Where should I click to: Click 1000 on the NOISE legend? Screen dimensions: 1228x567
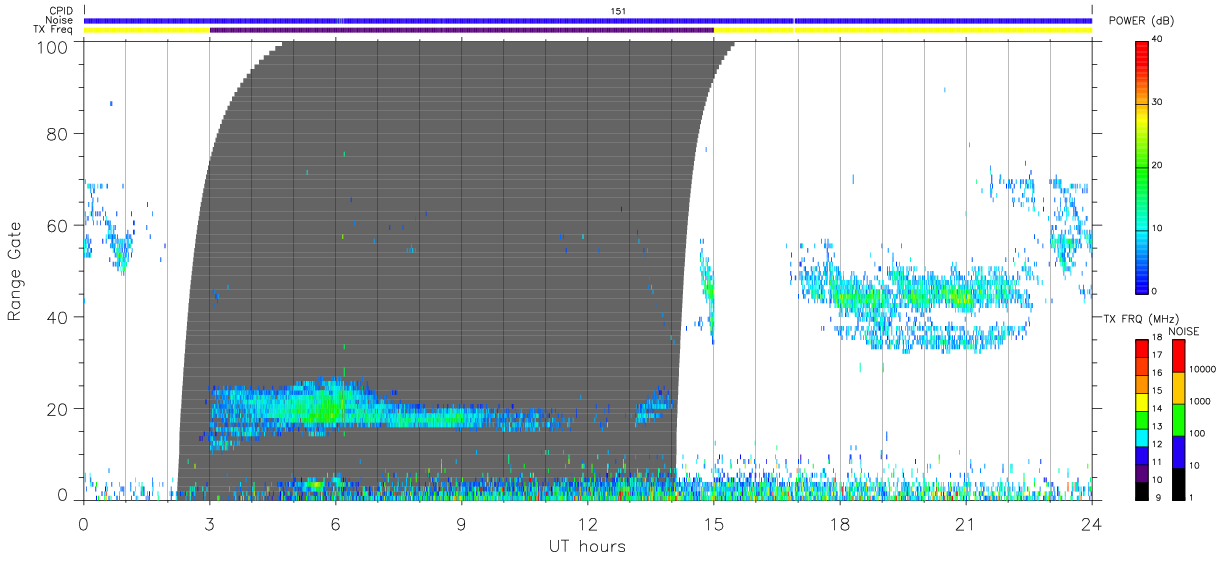(1199, 401)
